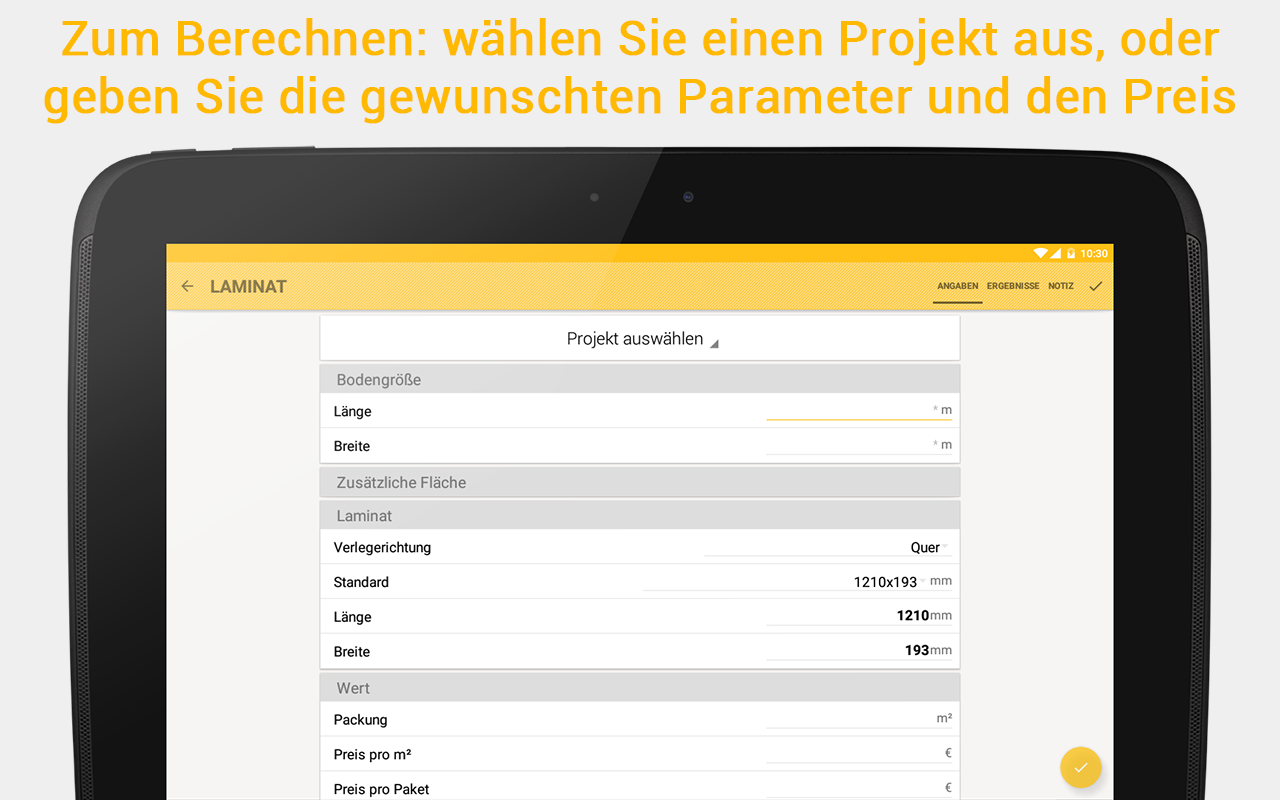The width and height of the screenshot is (1280, 800).
Task: Focus the Preis pro Paket input field
Action: coord(859,788)
